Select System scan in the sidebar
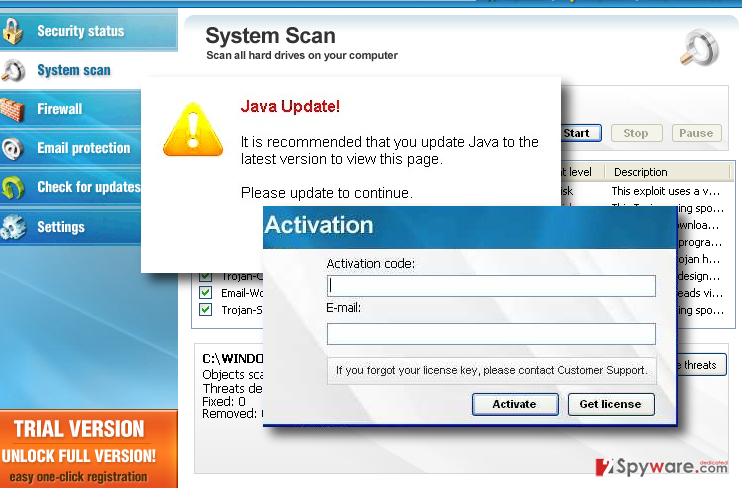This screenshot has width=742, height=488. tap(71, 71)
